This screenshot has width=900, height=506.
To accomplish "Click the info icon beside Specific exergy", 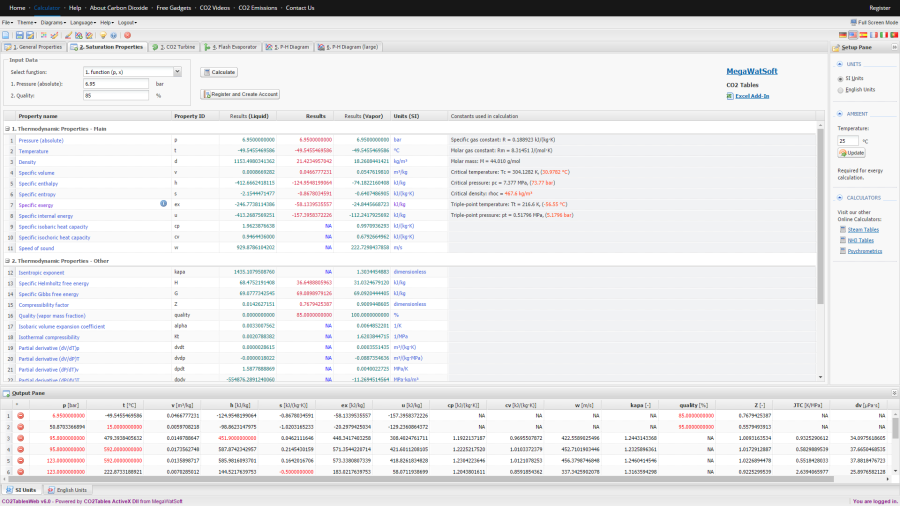I will click(163, 204).
